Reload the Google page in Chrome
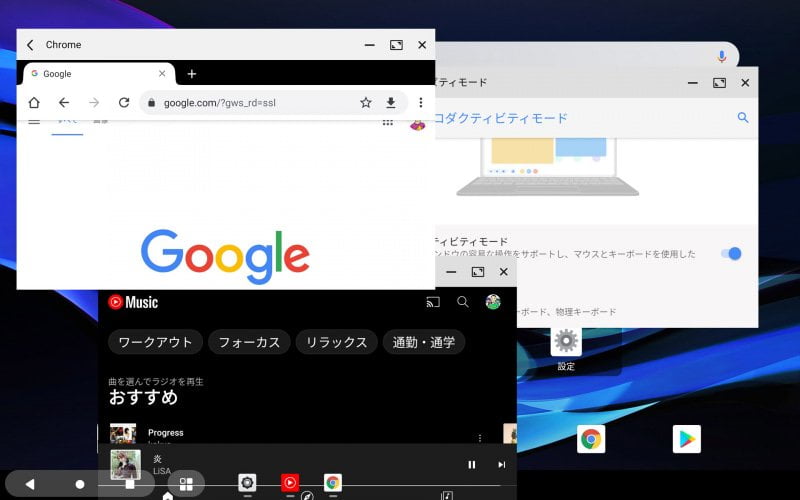This screenshot has height=500, width=800. 124,103
